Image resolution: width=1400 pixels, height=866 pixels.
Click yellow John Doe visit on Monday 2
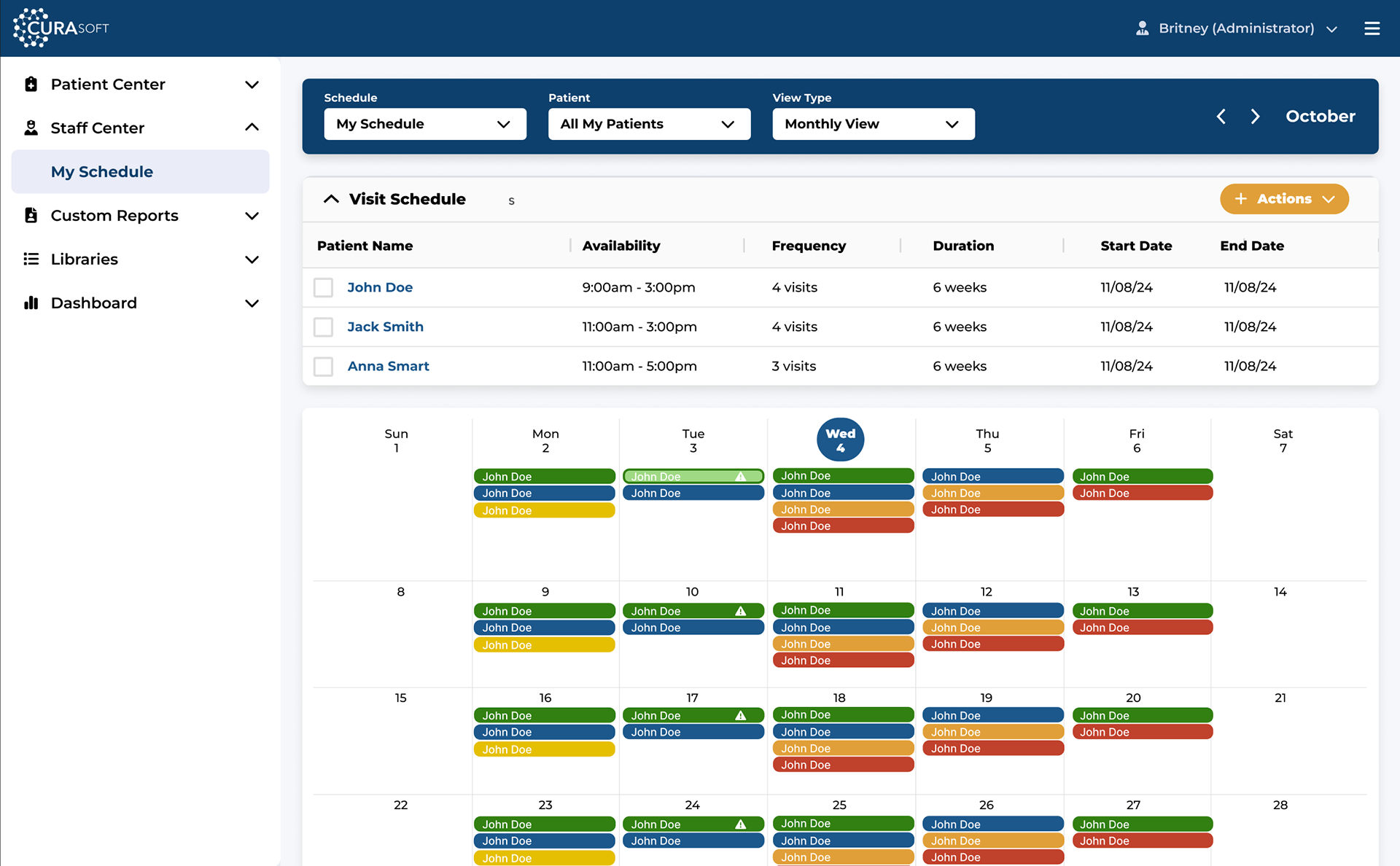point(544,510)
